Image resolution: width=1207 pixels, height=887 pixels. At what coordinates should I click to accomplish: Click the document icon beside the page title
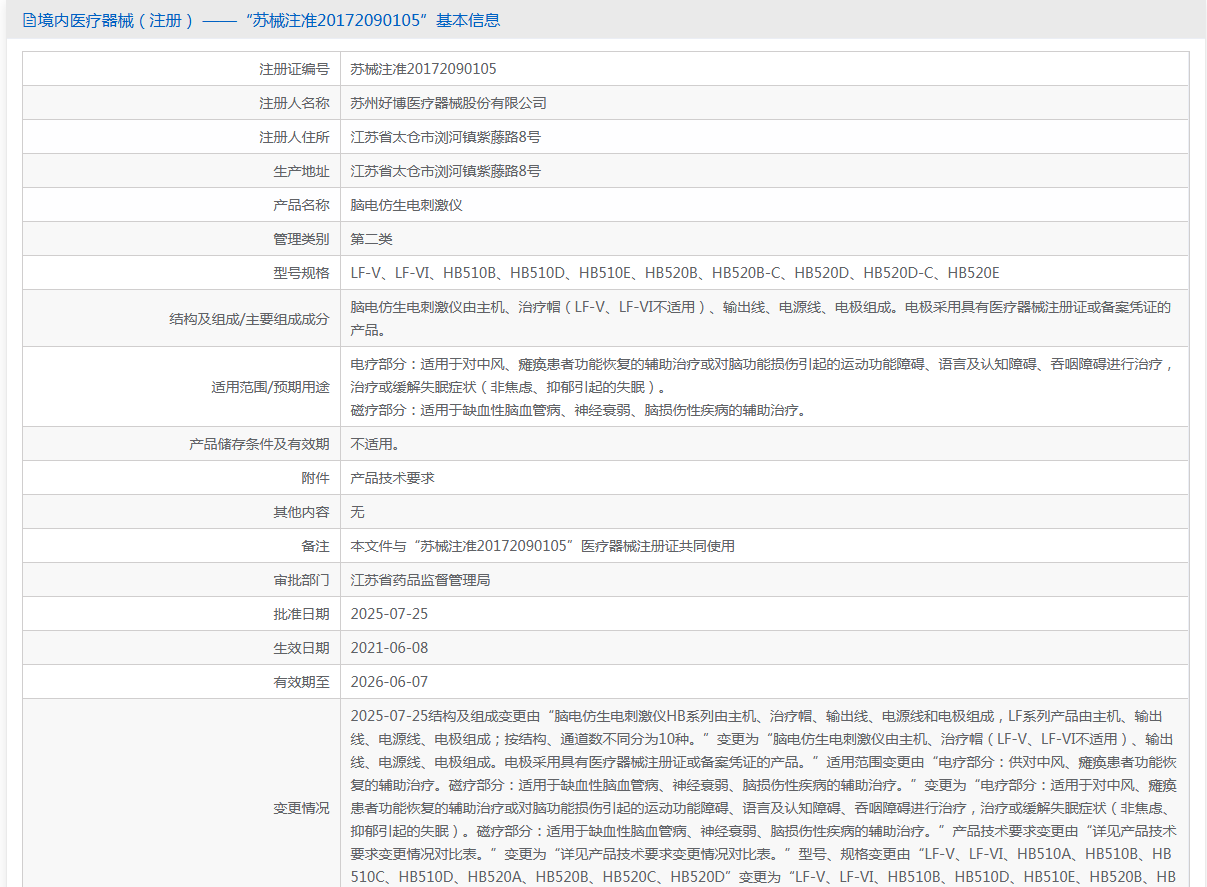point(29,20)
